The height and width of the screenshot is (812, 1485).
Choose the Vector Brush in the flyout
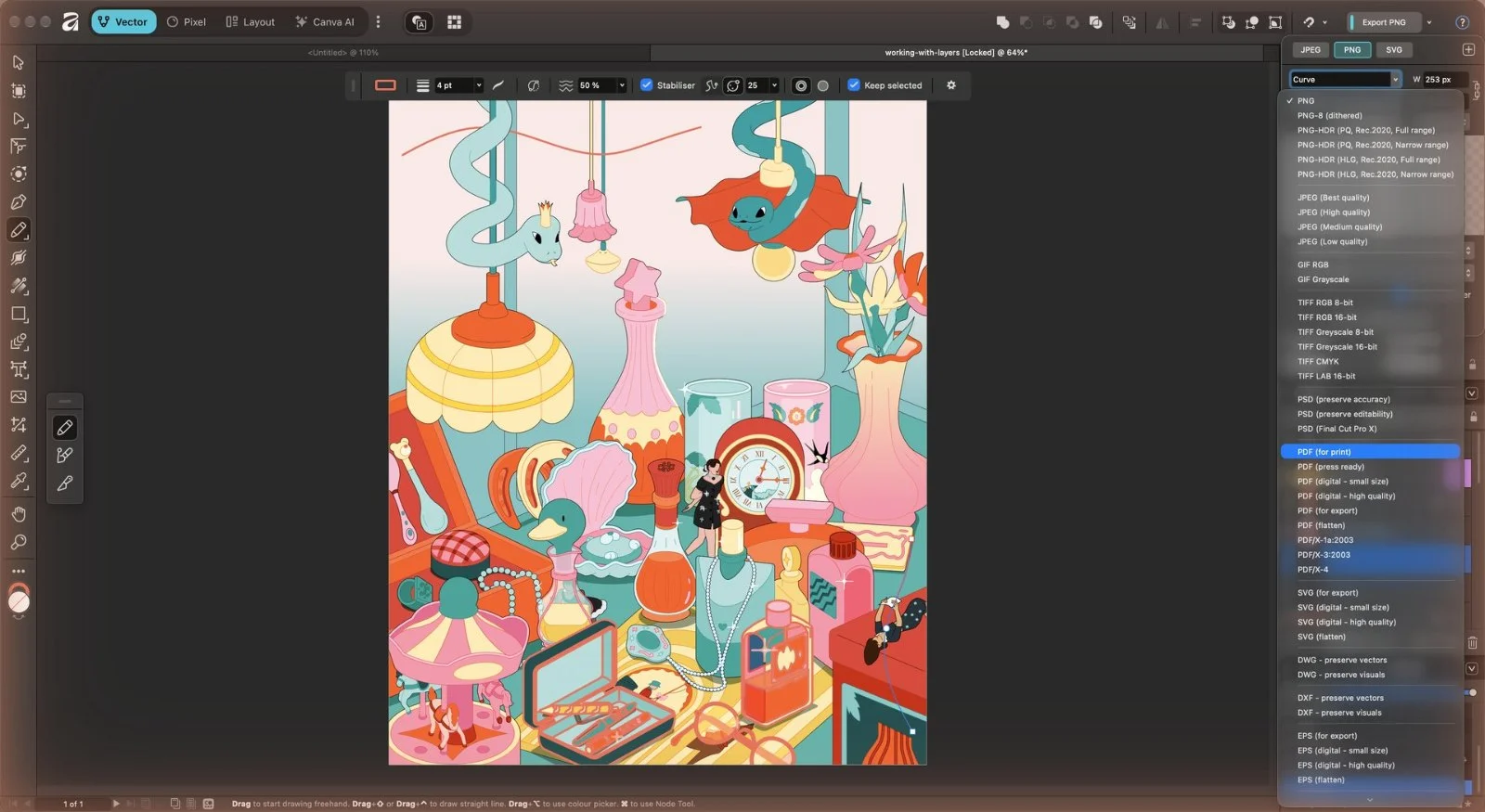65,455
